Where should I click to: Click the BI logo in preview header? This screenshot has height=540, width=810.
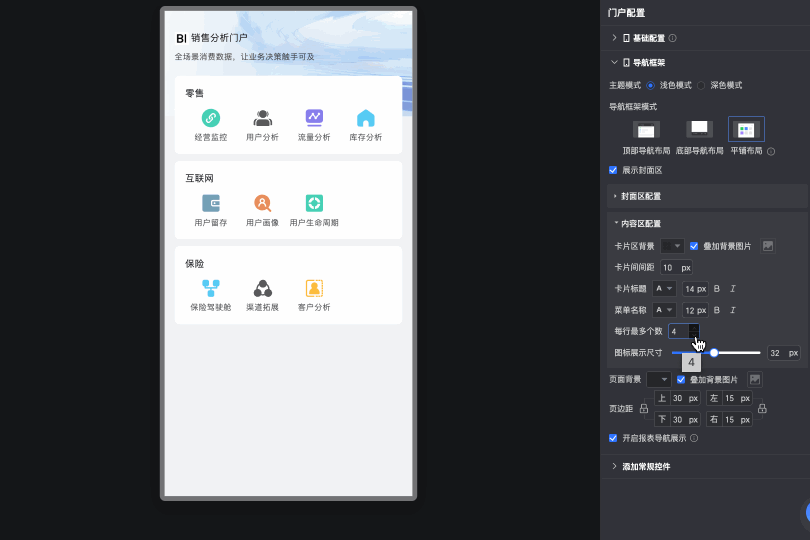click(x=181, y=38)
